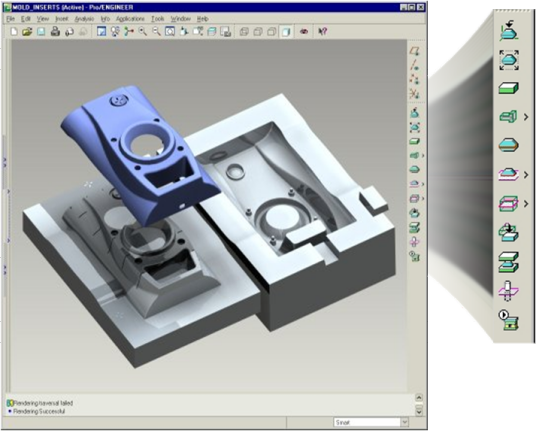Open the Analysis menu
Screen dimensions: 536x431
click(84, 19)
